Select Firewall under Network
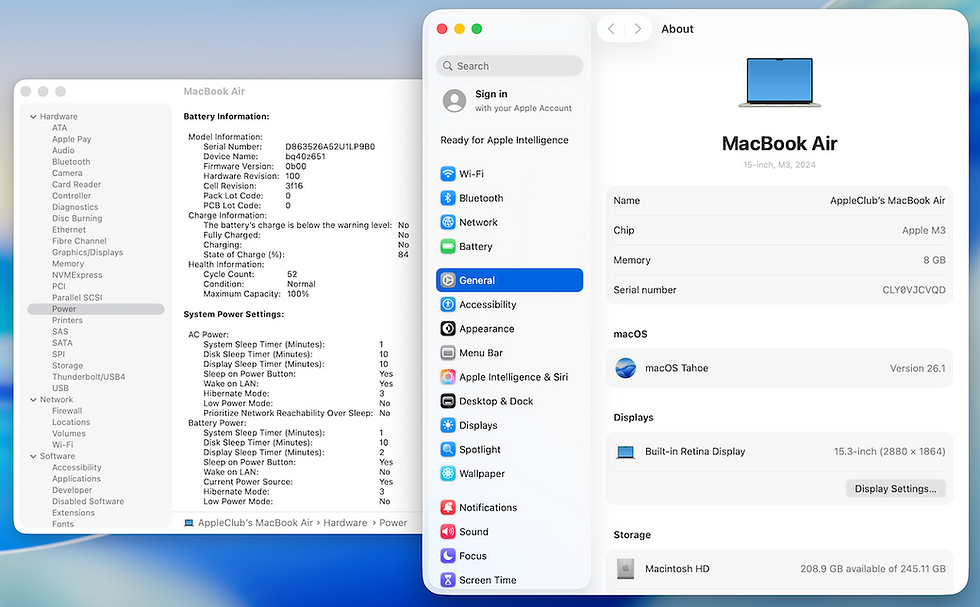 coord(67,411)
